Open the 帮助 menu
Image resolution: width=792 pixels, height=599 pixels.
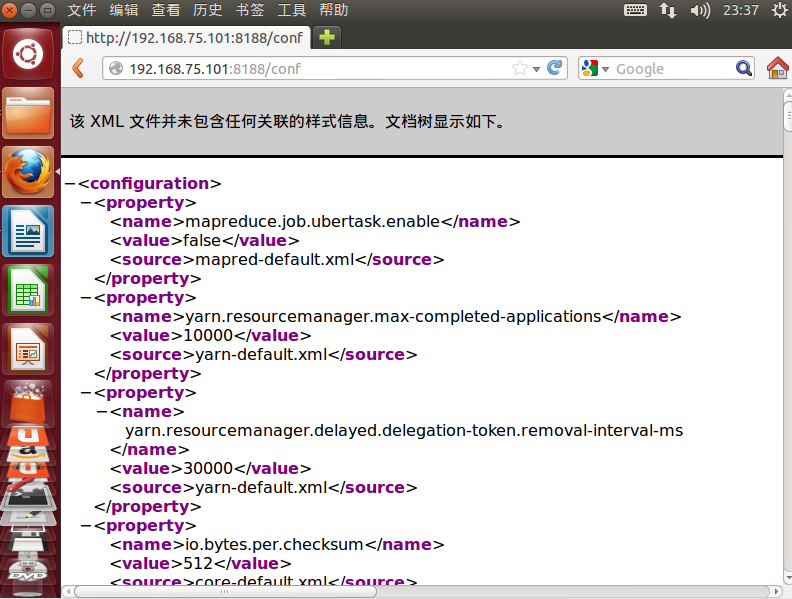coord(333,10)
